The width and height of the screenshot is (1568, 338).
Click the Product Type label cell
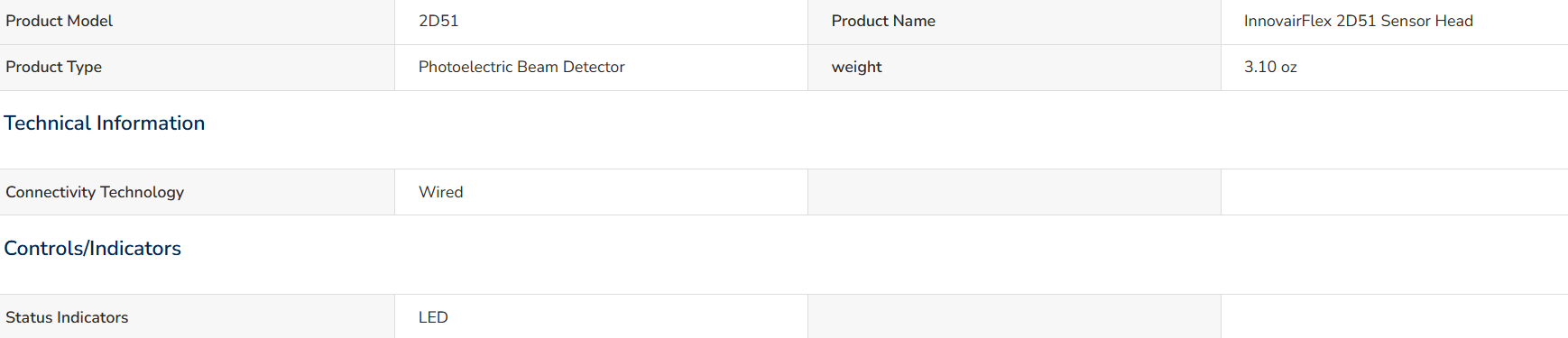coord(197,68)
